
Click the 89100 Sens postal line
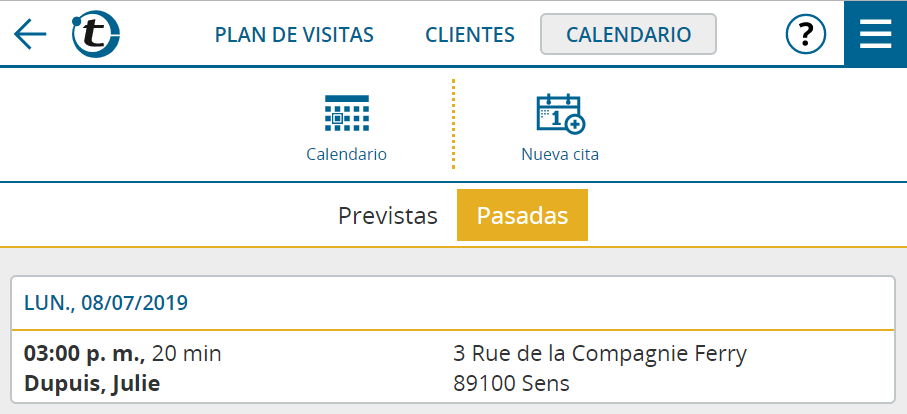coord(511,383)
